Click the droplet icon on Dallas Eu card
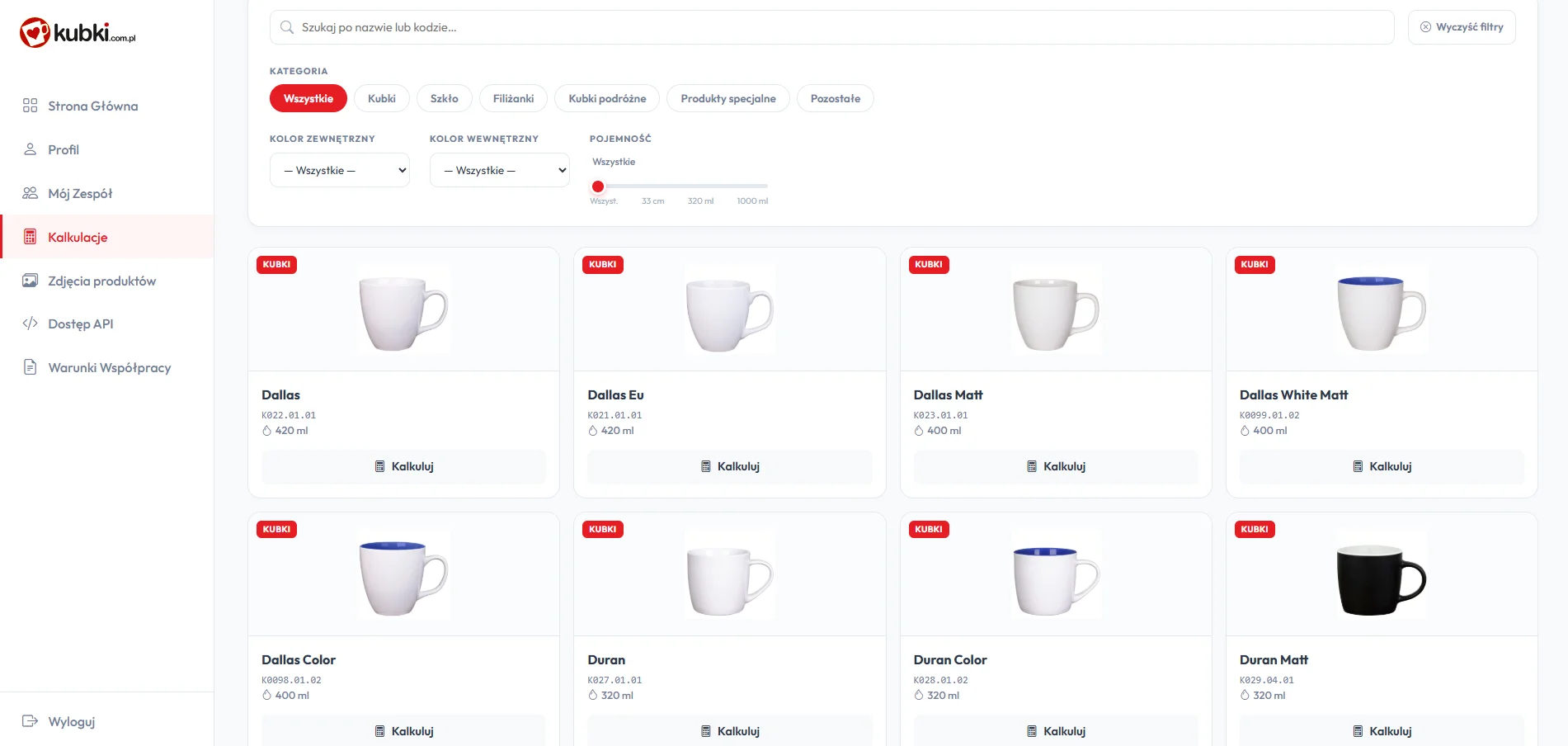The width and height of the screenshot is (1568, 746). pos(593,431)
